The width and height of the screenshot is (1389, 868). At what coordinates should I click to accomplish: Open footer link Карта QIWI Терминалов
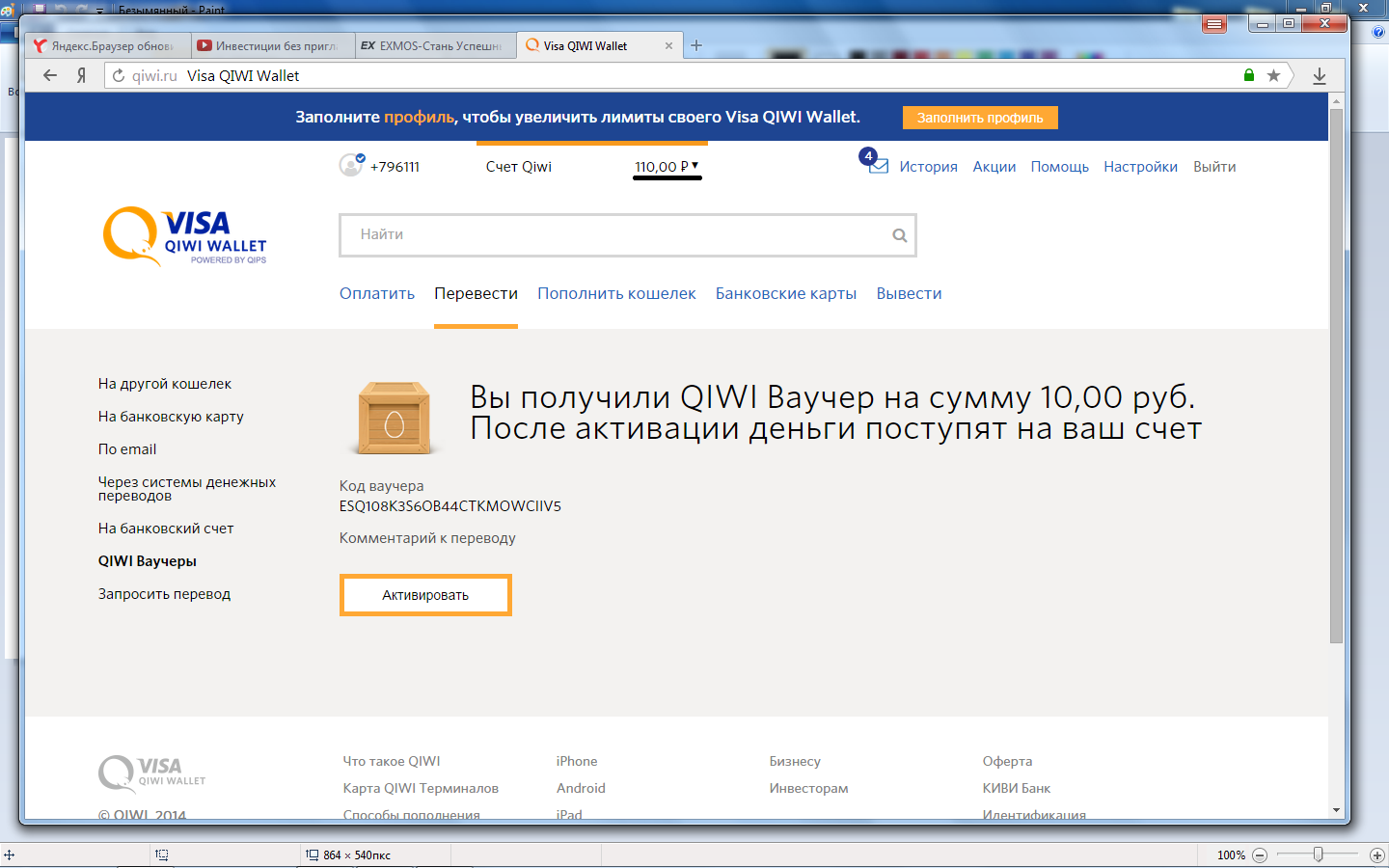tap(421, 788)
